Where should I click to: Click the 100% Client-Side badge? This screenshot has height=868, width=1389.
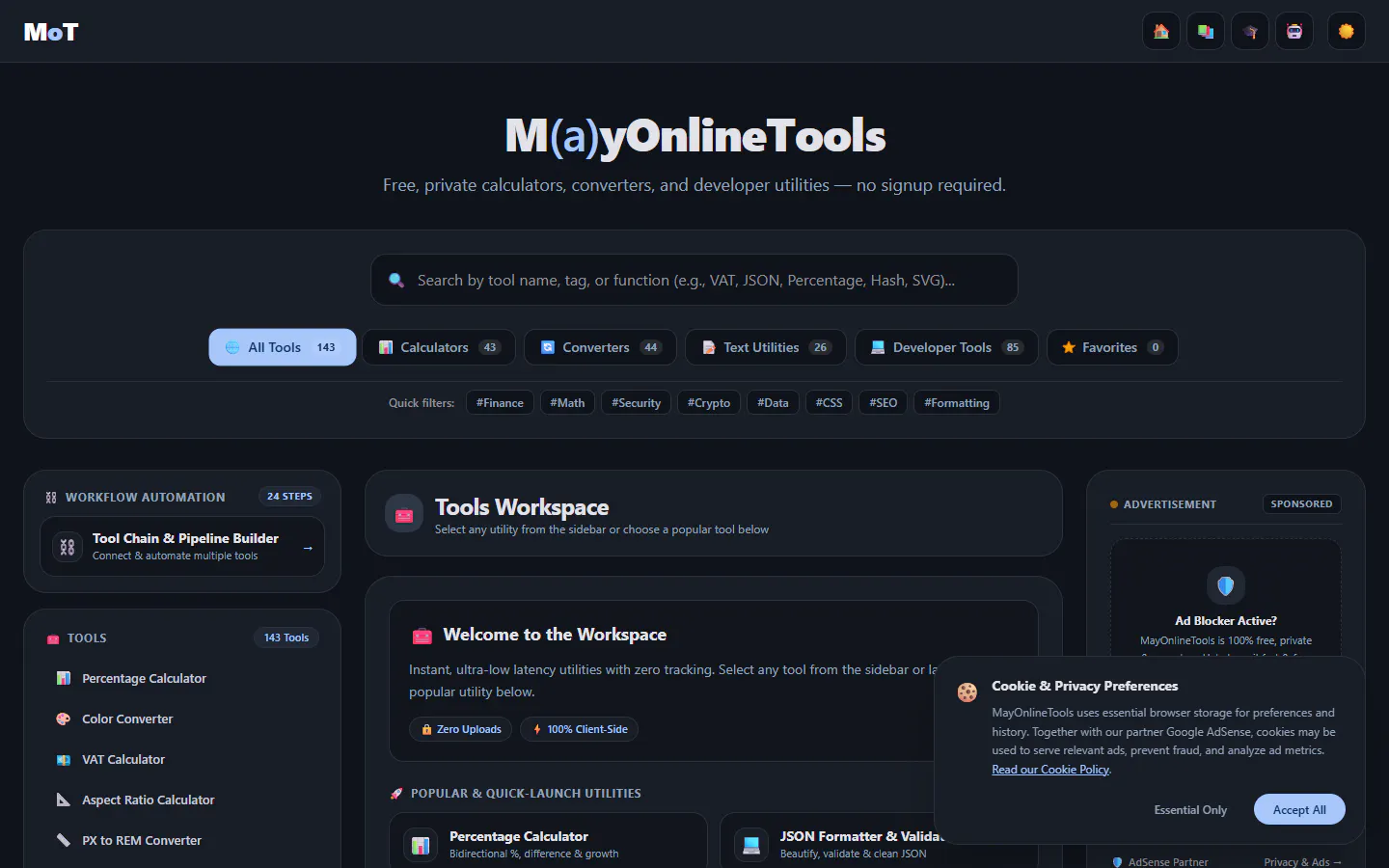pos(579,730)
